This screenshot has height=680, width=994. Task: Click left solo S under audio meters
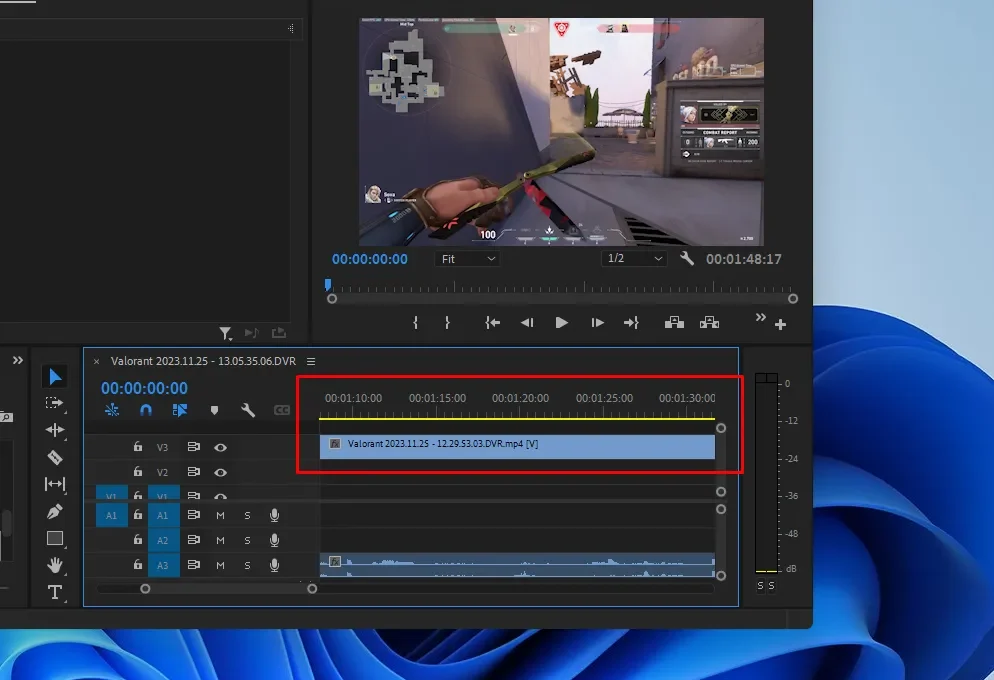click(x=760, y=586)
